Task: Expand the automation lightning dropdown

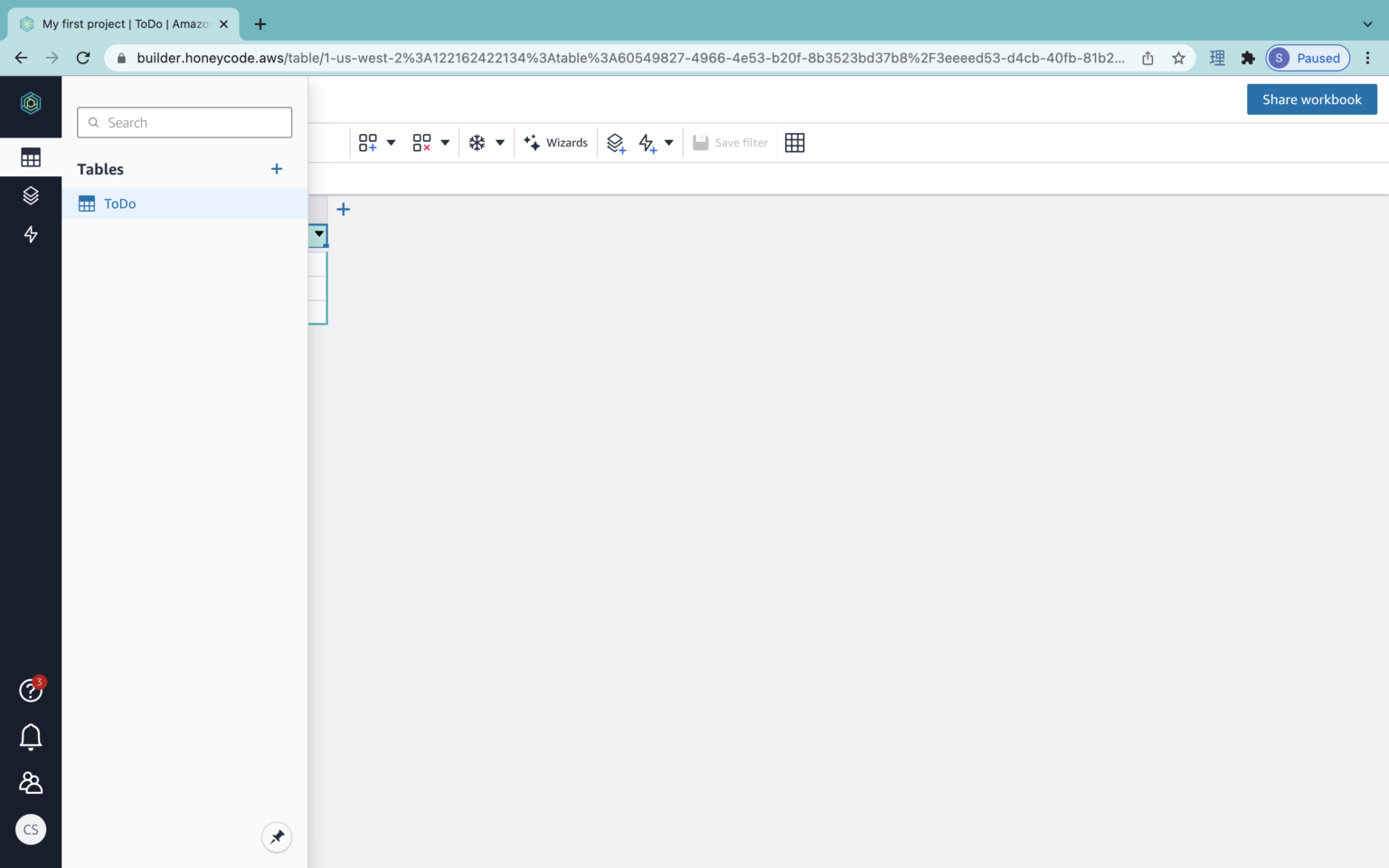Action: tap(668, 142)
